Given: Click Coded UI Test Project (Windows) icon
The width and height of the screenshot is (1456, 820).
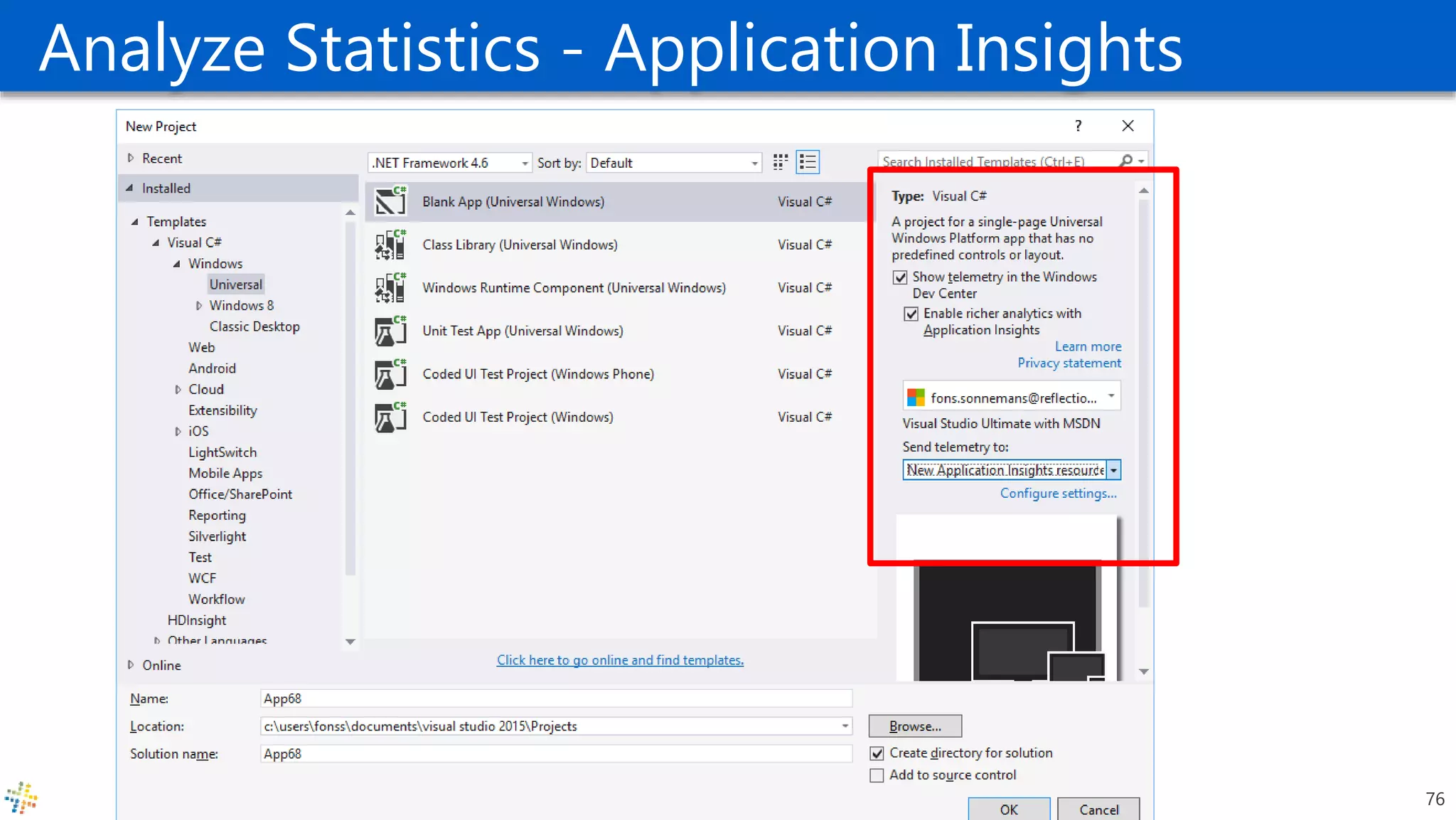Looking at the screenshot, I should pyautogui.click(x=390, y=417).
